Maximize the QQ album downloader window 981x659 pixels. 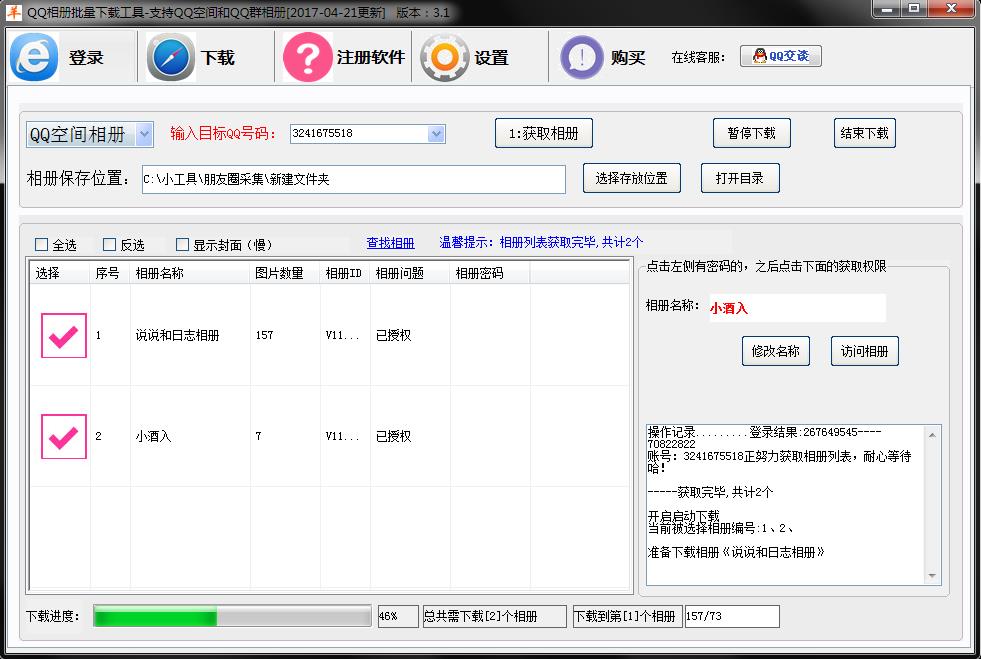tap(913, 9)
